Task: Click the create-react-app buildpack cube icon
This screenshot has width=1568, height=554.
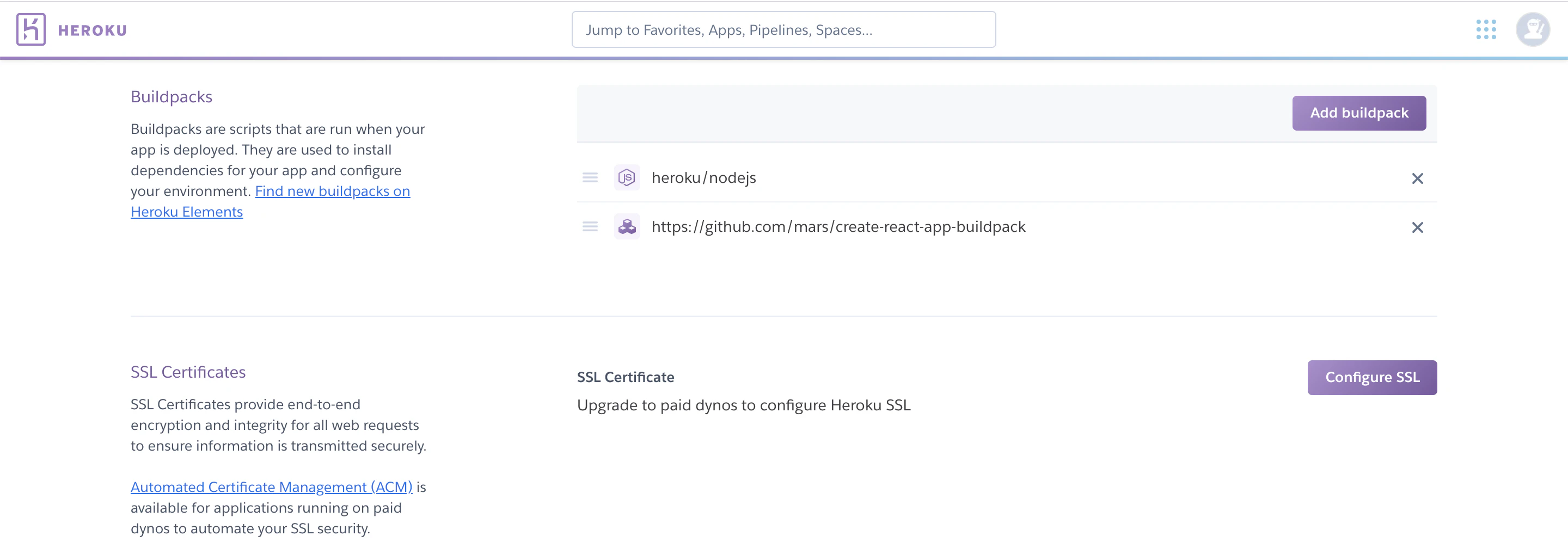Action: [627, 227]
